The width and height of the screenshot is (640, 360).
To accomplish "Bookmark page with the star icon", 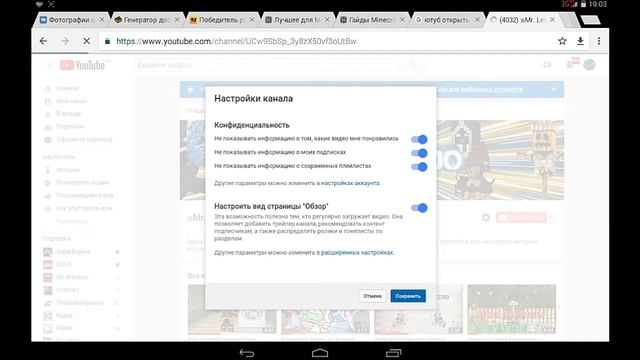I will 562,41.
